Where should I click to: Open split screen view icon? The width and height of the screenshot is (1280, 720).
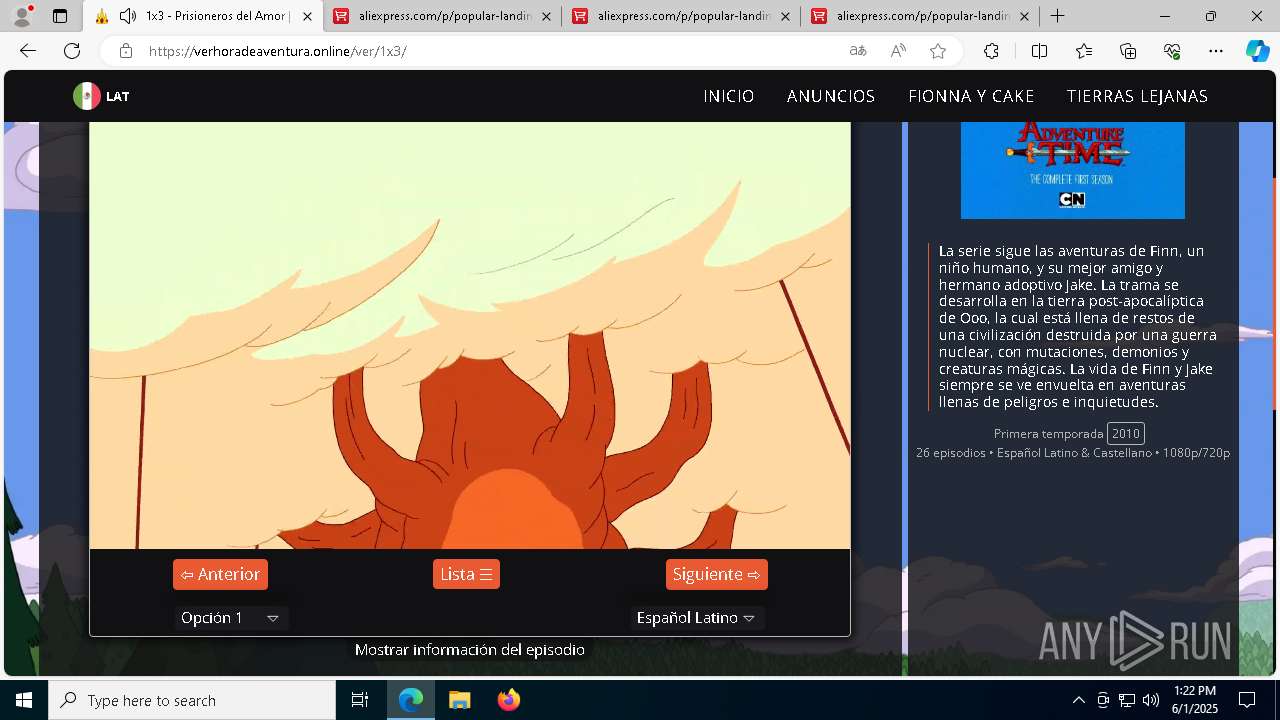point(1039,51)
